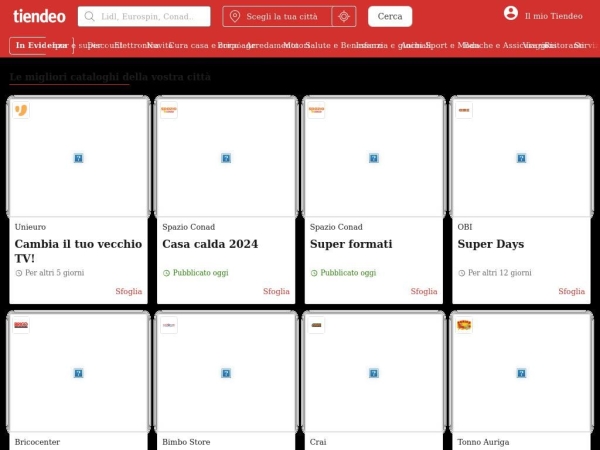Click the Cerca button
Screen dimensions: 600x450
click(390, 16)
